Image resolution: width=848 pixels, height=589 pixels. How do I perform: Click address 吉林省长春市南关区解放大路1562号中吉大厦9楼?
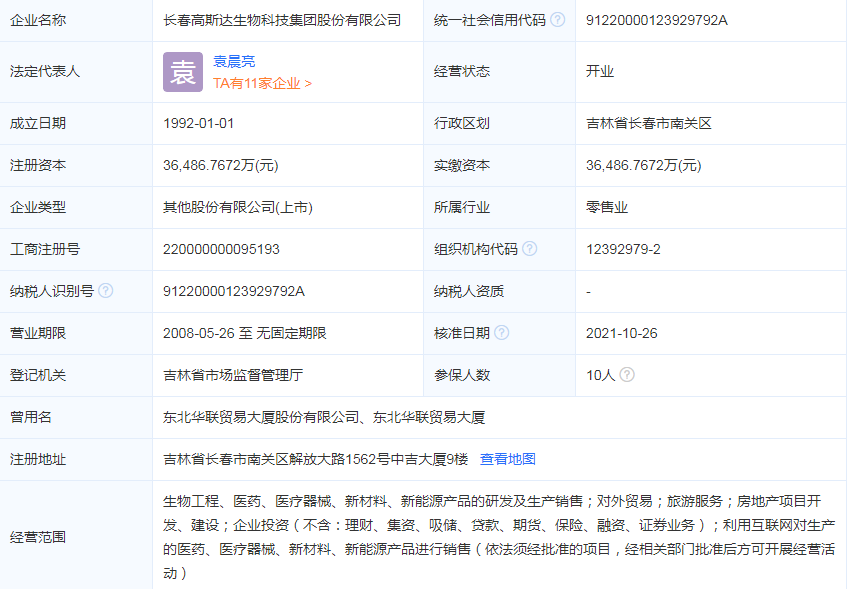click(x=315, y=459)
